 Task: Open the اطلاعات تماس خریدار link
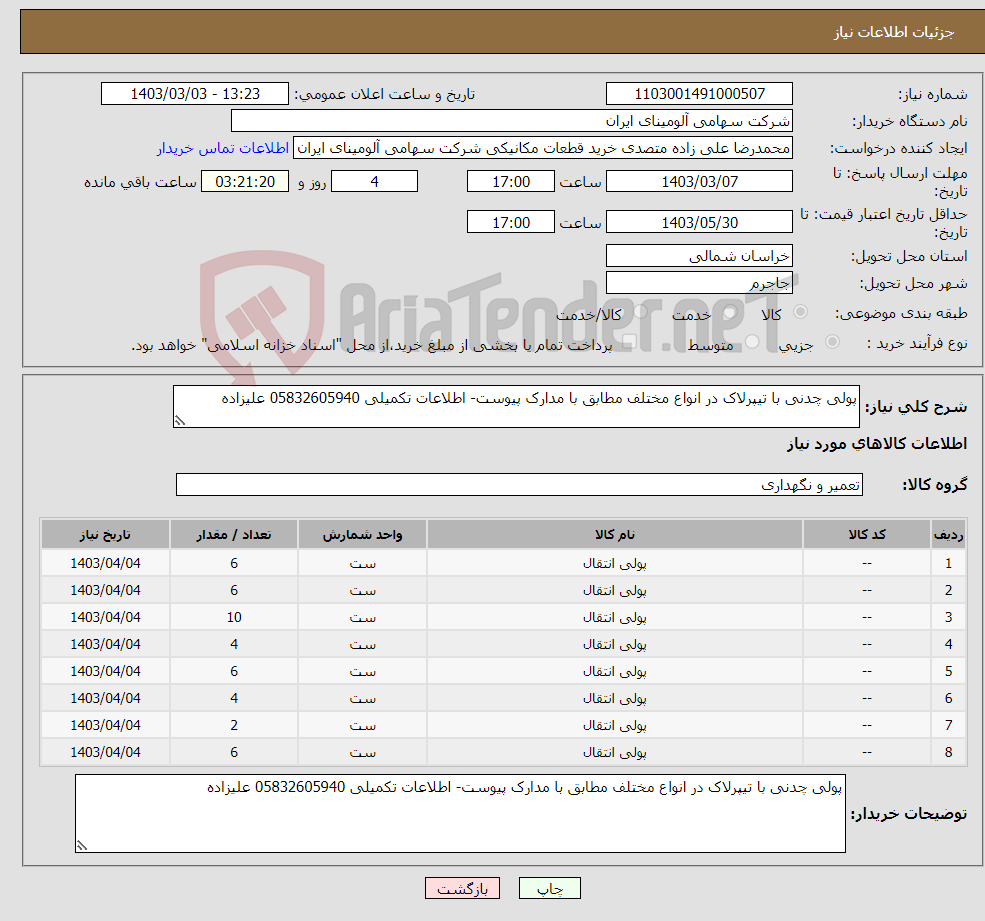(x=223, y=148)
